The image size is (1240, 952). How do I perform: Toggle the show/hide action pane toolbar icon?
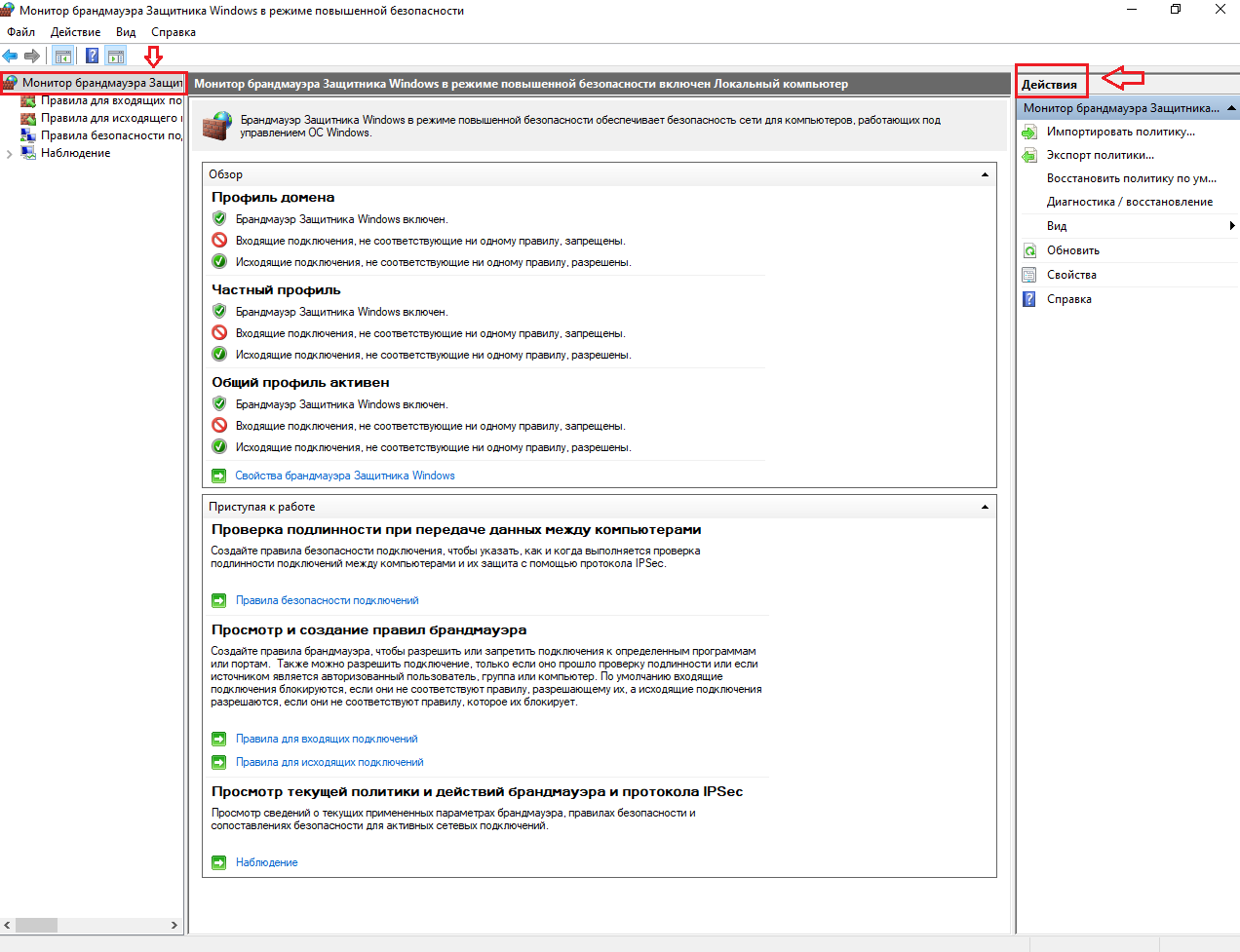[116, 57]
